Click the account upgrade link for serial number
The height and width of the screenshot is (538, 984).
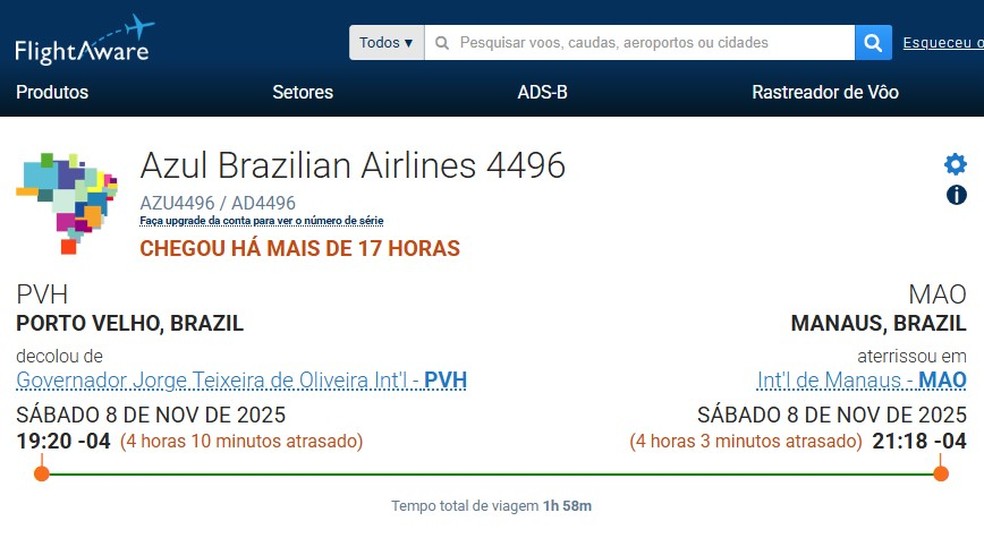click(x=261, y=220)
